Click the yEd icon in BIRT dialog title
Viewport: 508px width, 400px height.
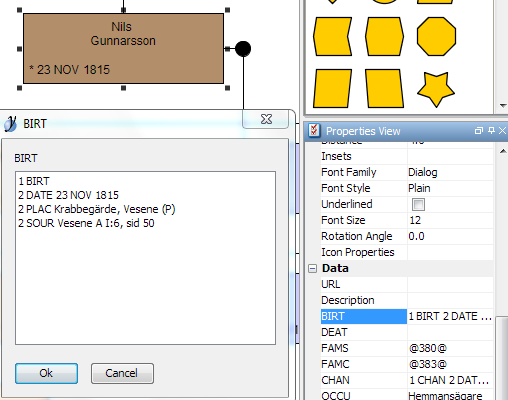point(11,124)
